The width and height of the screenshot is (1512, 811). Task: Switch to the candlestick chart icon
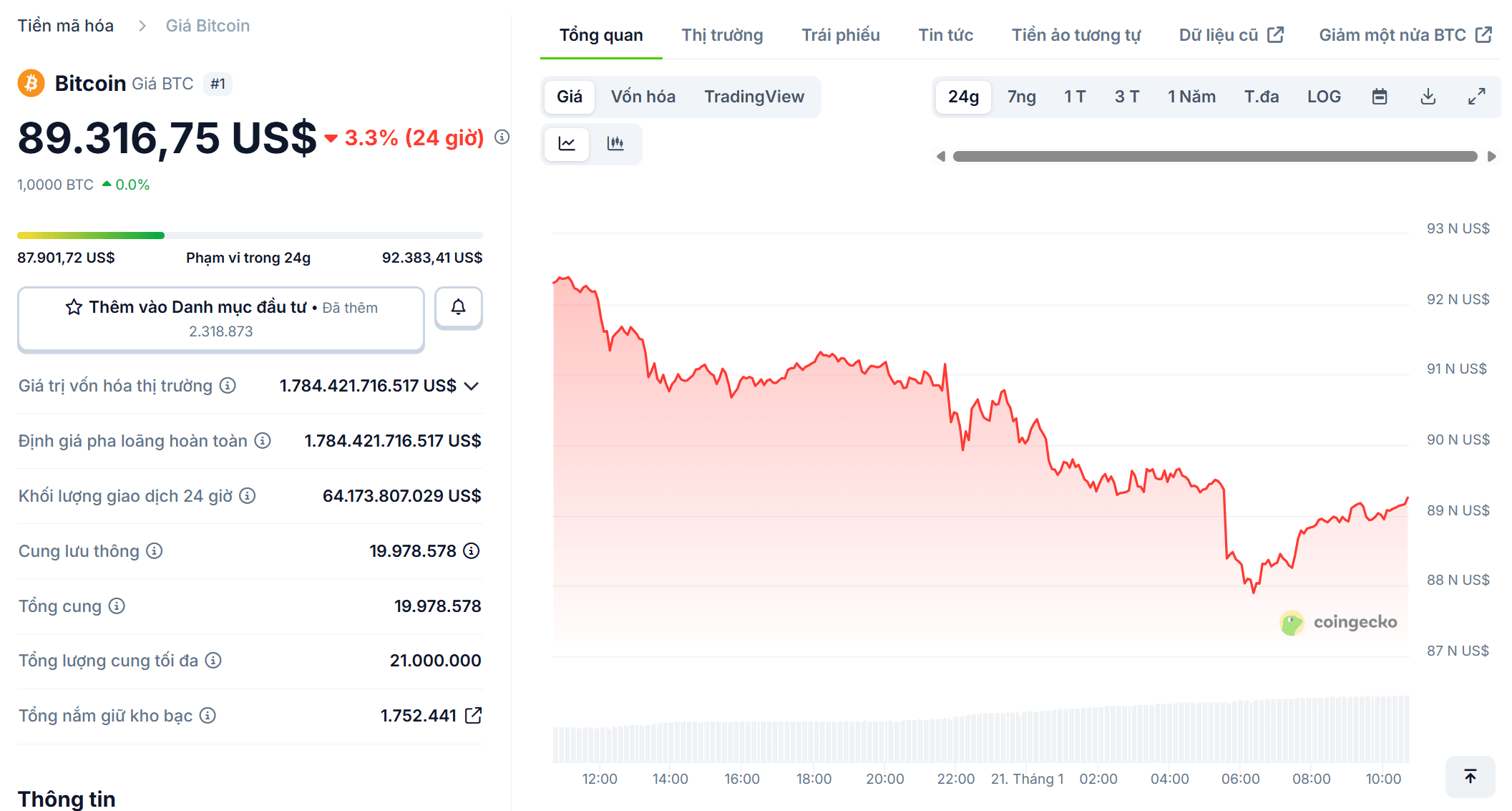(615, 143)
